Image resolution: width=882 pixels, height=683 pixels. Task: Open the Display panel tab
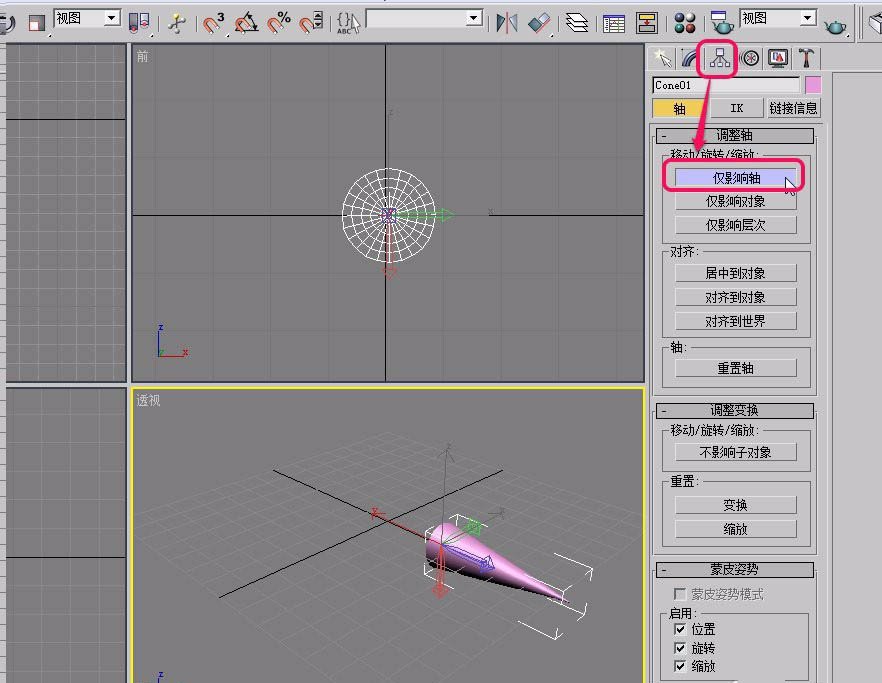778,58
